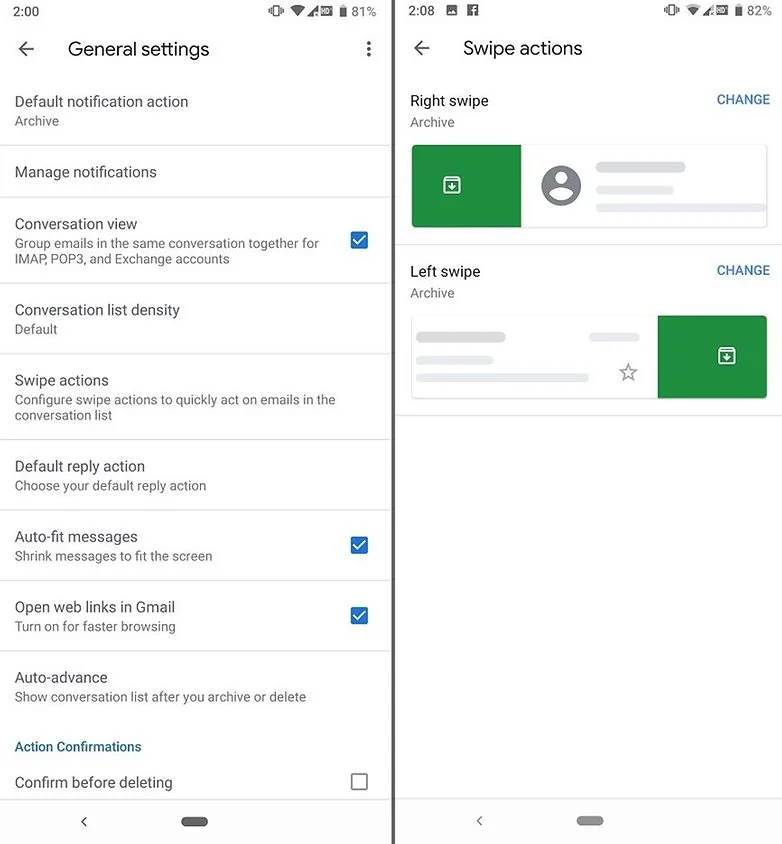Open Conversation list density setting
The height and width of the screenshot is (844, 782).
[x=195, y=319]
